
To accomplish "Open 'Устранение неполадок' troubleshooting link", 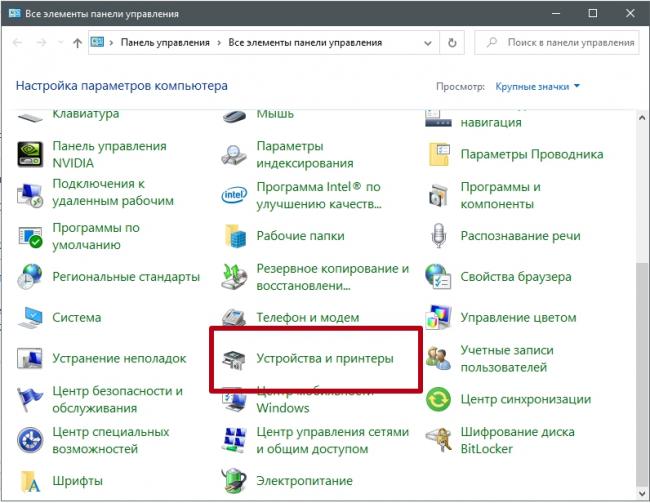I will [119, 358].
